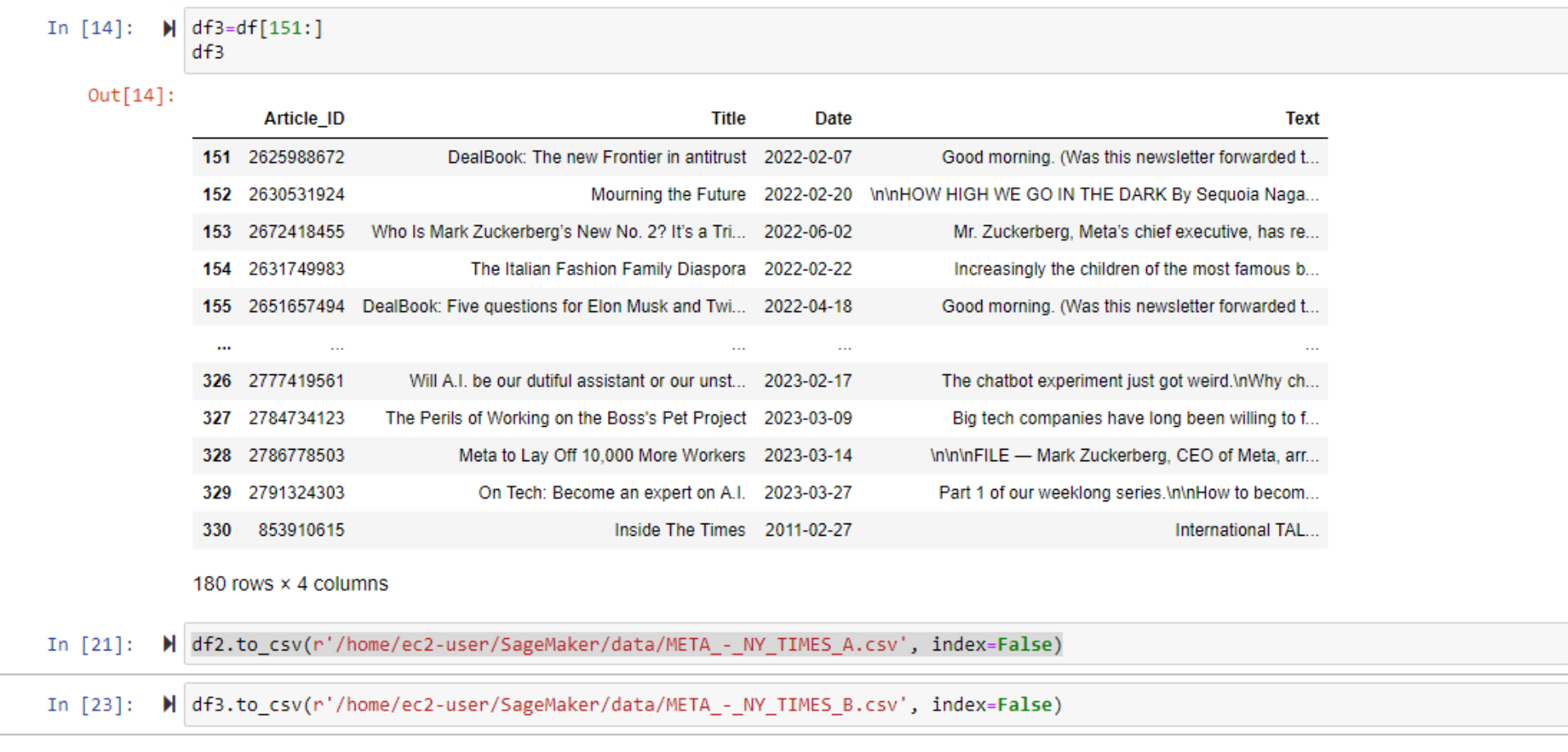Click title 'Mourning the Future'

[668, 195]
